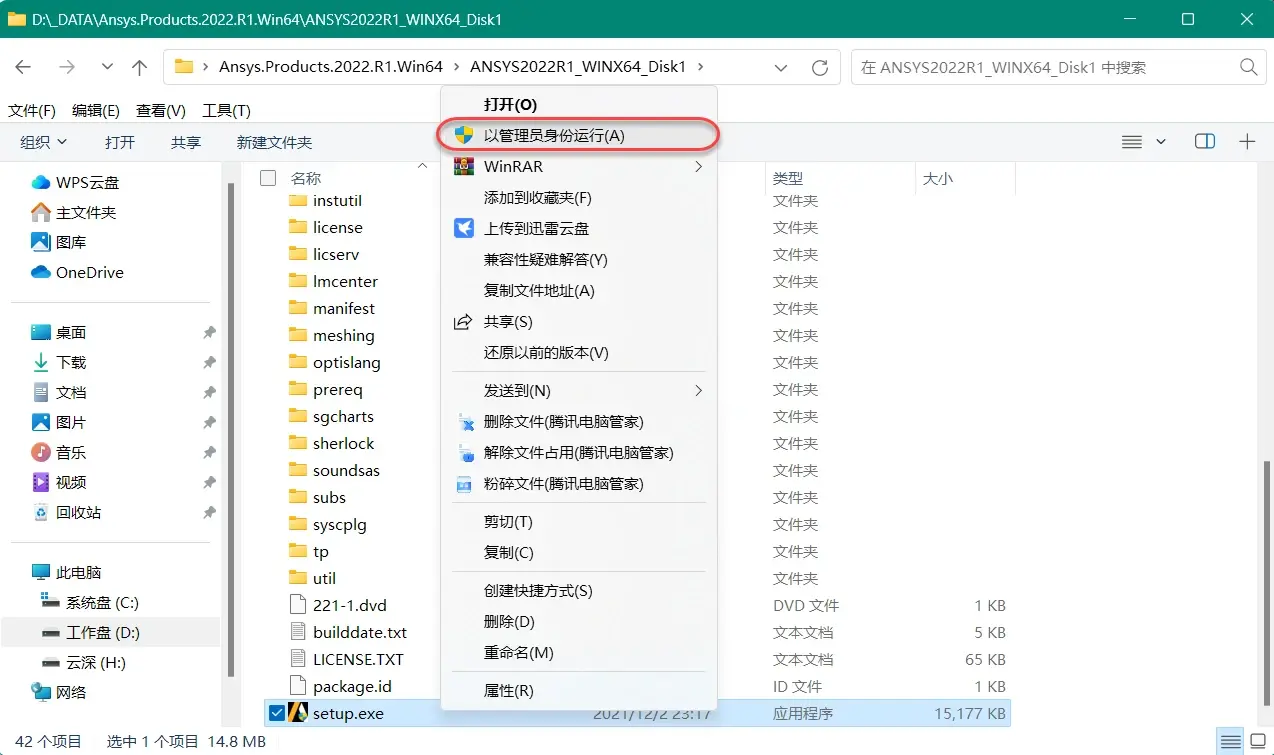1274x755 pixels.
Task: Click the 共享 toolbar button
Action: click(186, 142)
